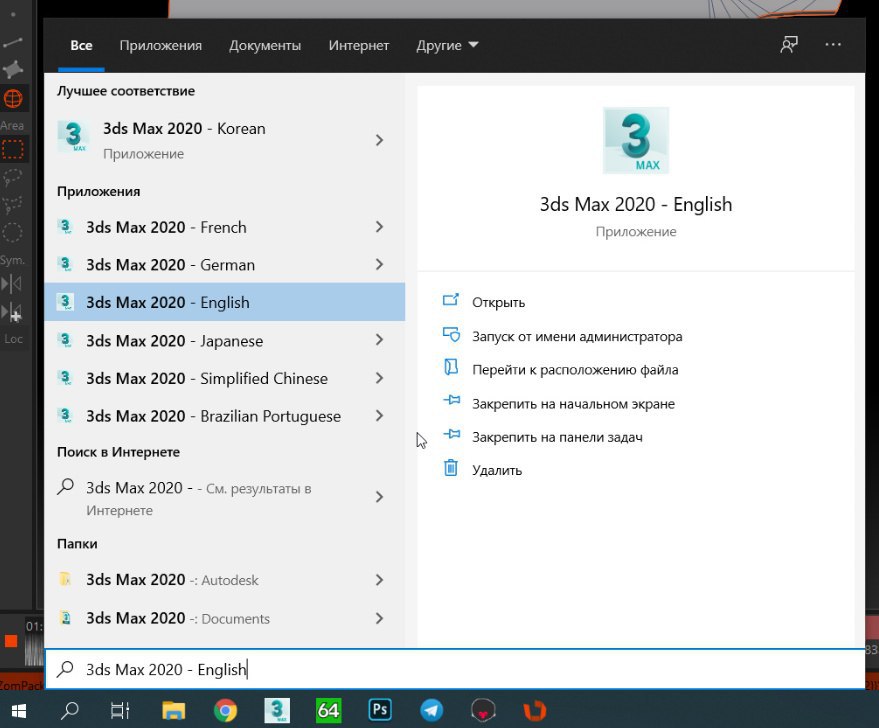Viewport: 879px width, 728px height.
Task: Choose Запуск от имени администратора
Action: pyautogui.click(x=577, y=336)
